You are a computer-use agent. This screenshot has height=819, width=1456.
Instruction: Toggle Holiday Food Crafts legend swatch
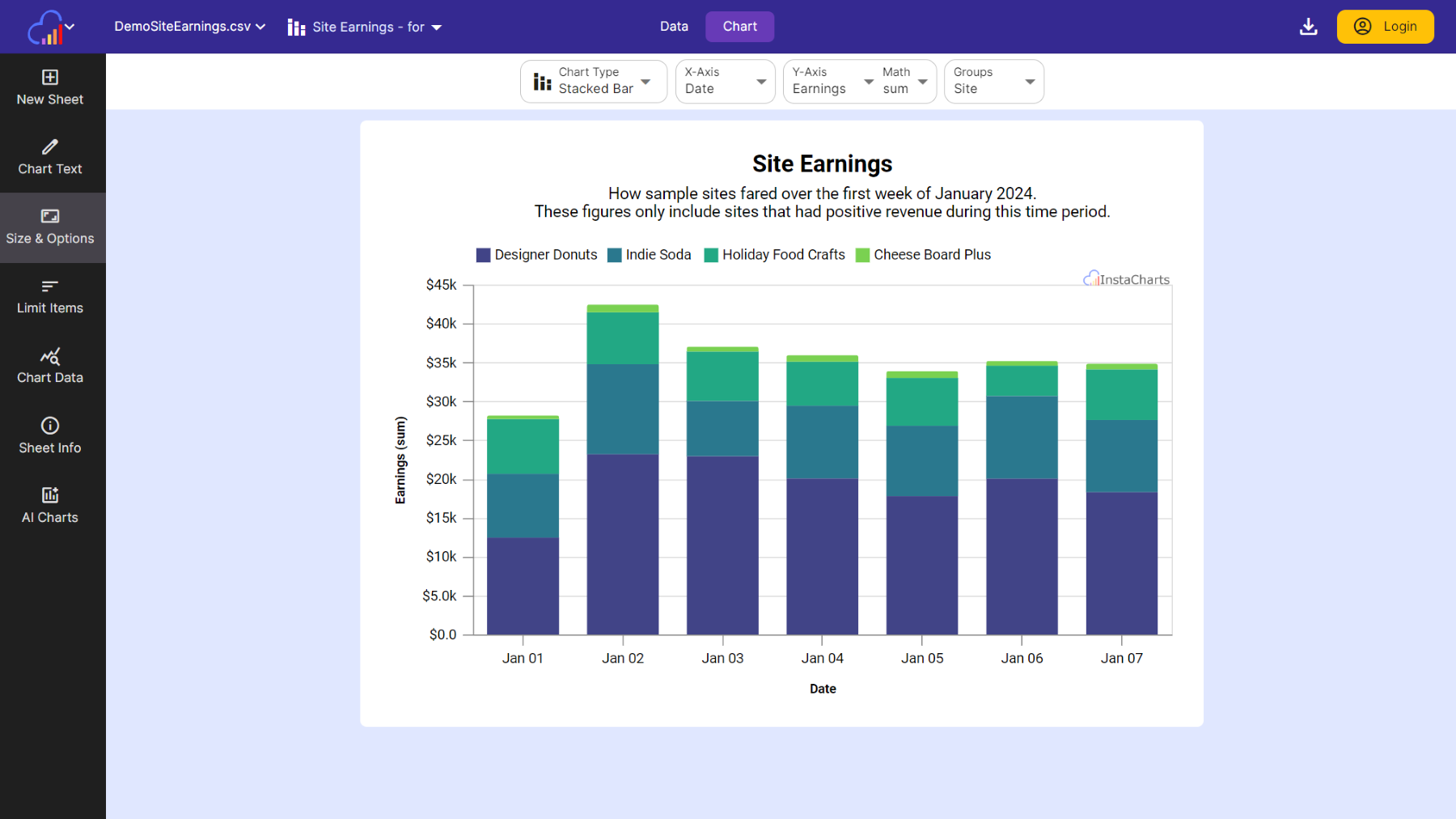pos(711,255)
